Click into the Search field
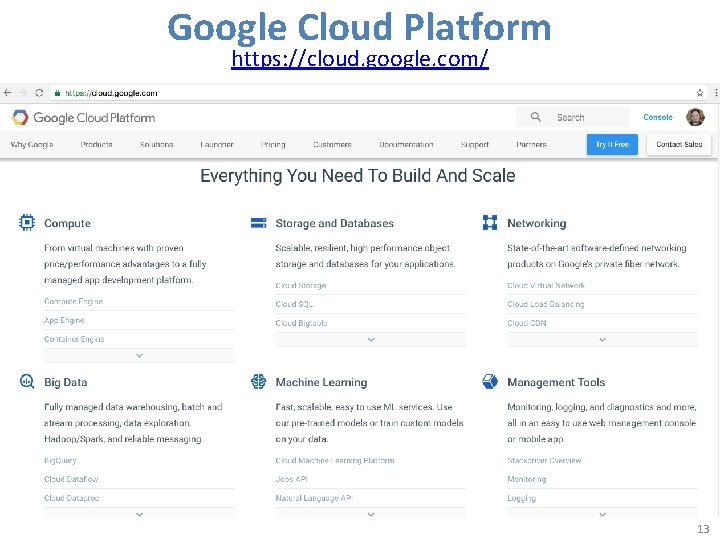The width and height of the screenshot is (720, 540). (573, 117)
